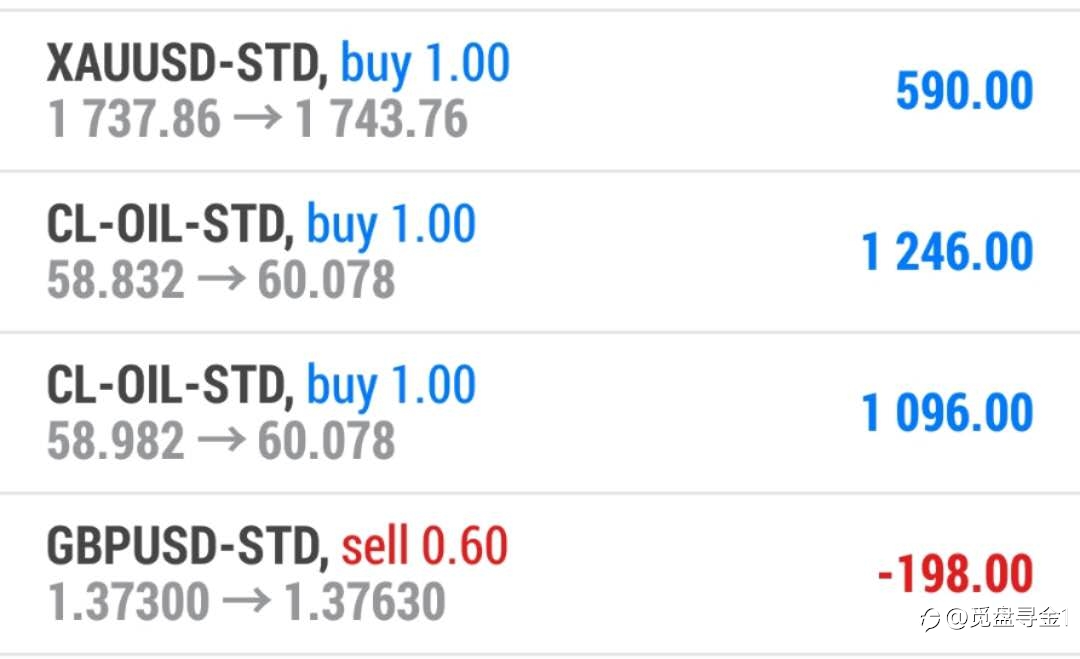Click the Weibo watermark logo icon
This screenshot has height=659, width=1080.
pyautogui.click(x=930, y=619)
